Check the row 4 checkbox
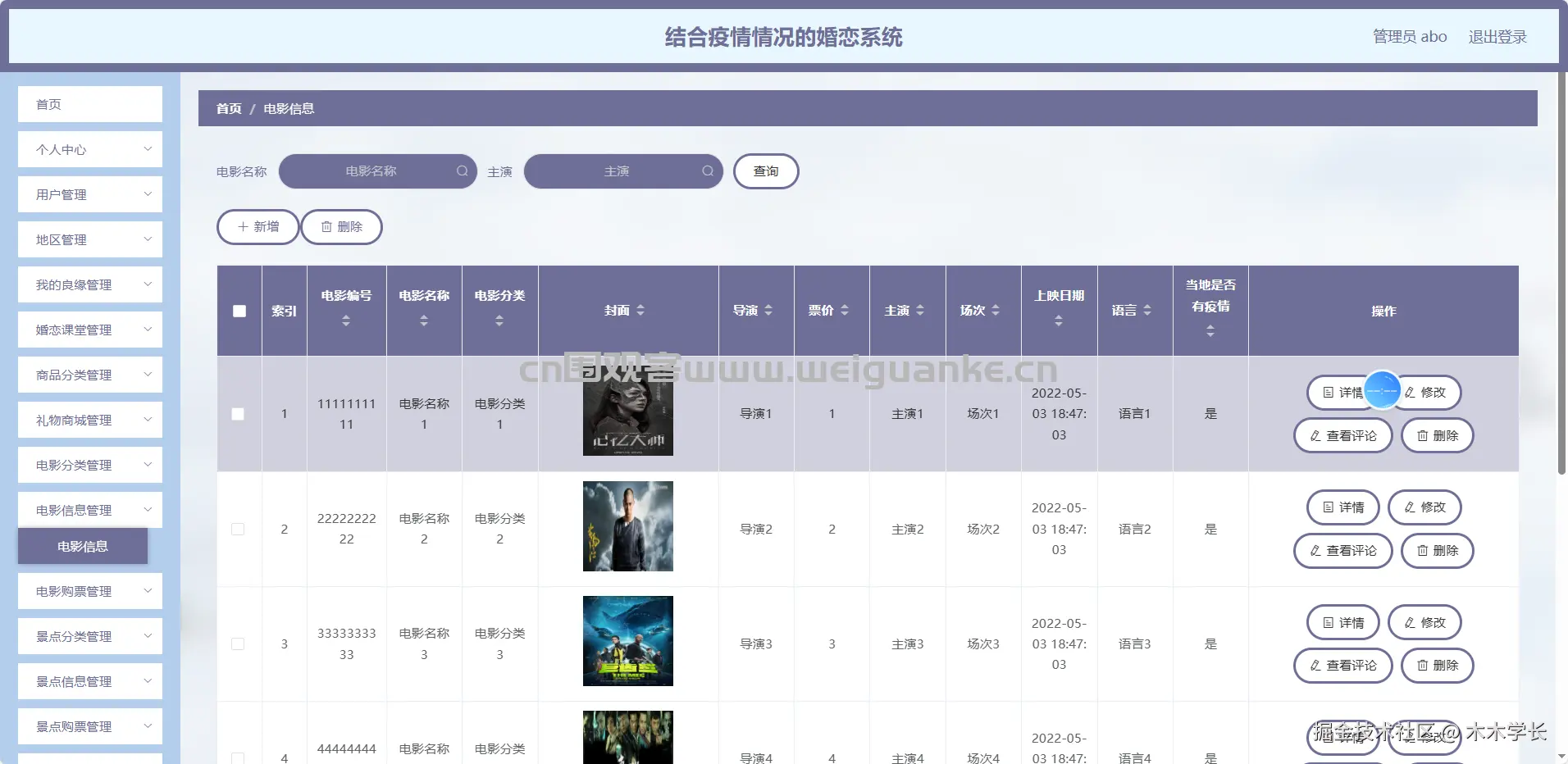The height and width of the screenshot is (764, 1568). point(238,758)
